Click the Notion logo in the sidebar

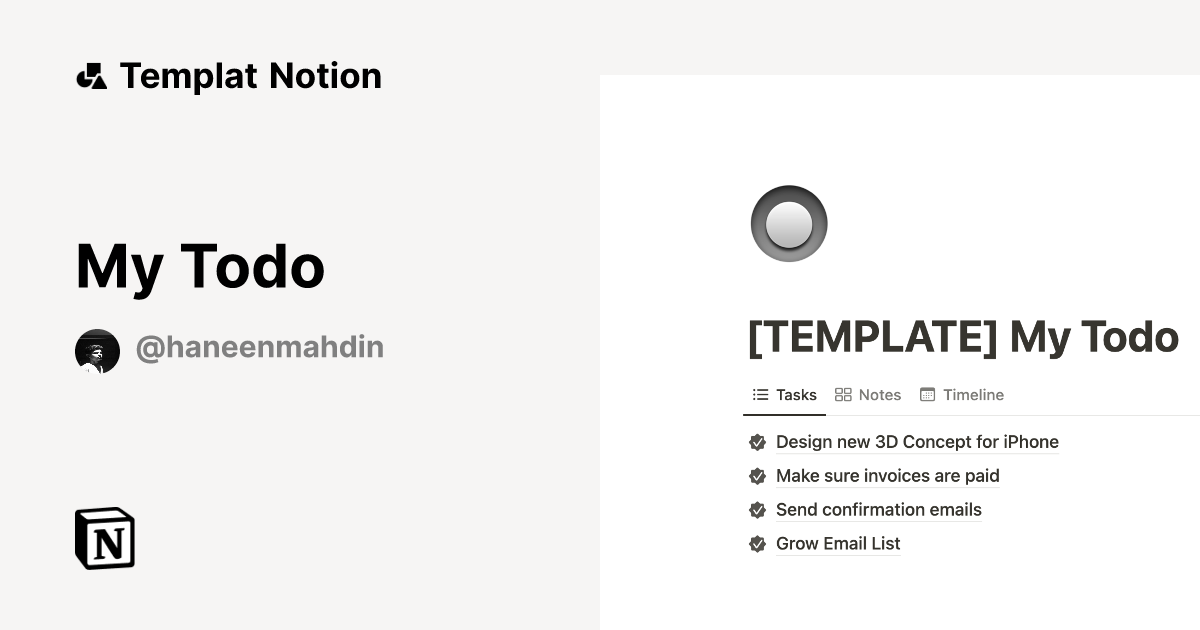coord(104,538)
